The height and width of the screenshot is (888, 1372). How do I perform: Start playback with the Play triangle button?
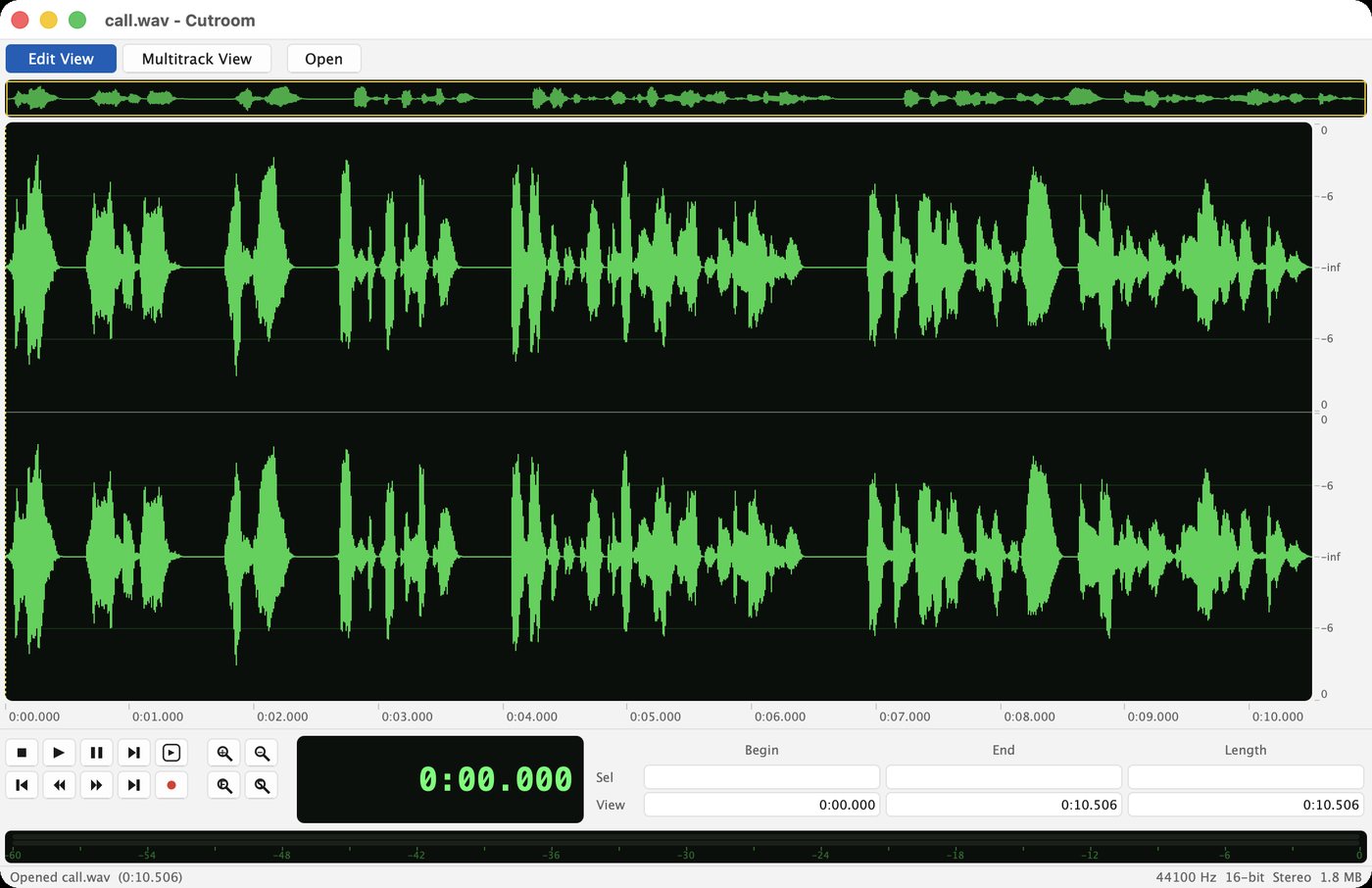click(59, 753)
